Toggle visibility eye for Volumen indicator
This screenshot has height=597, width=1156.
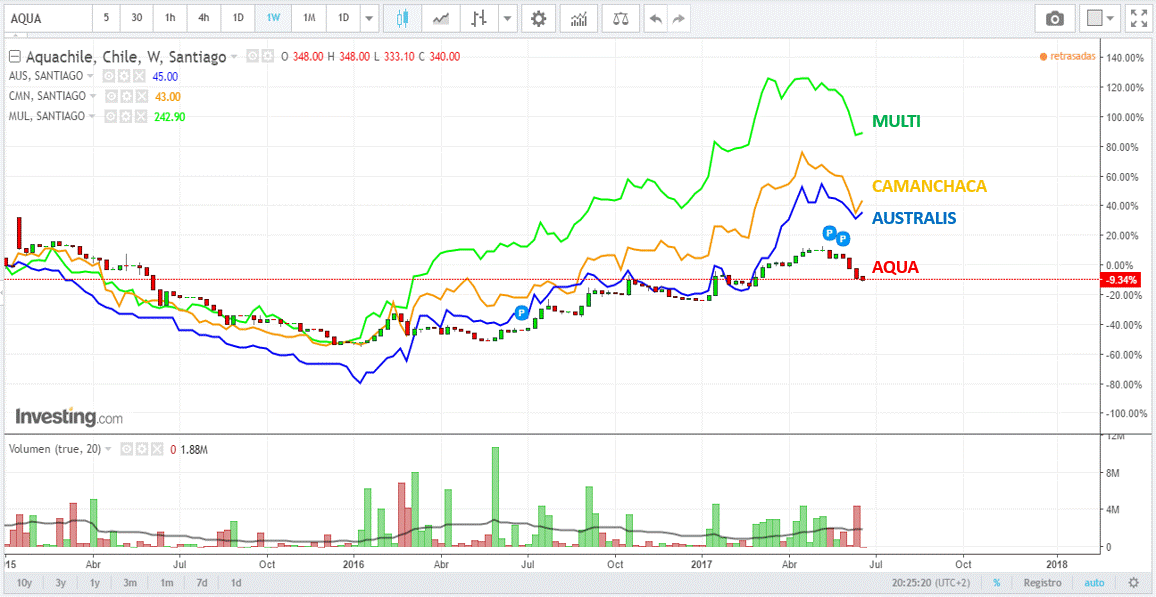[x=126, y=448]
